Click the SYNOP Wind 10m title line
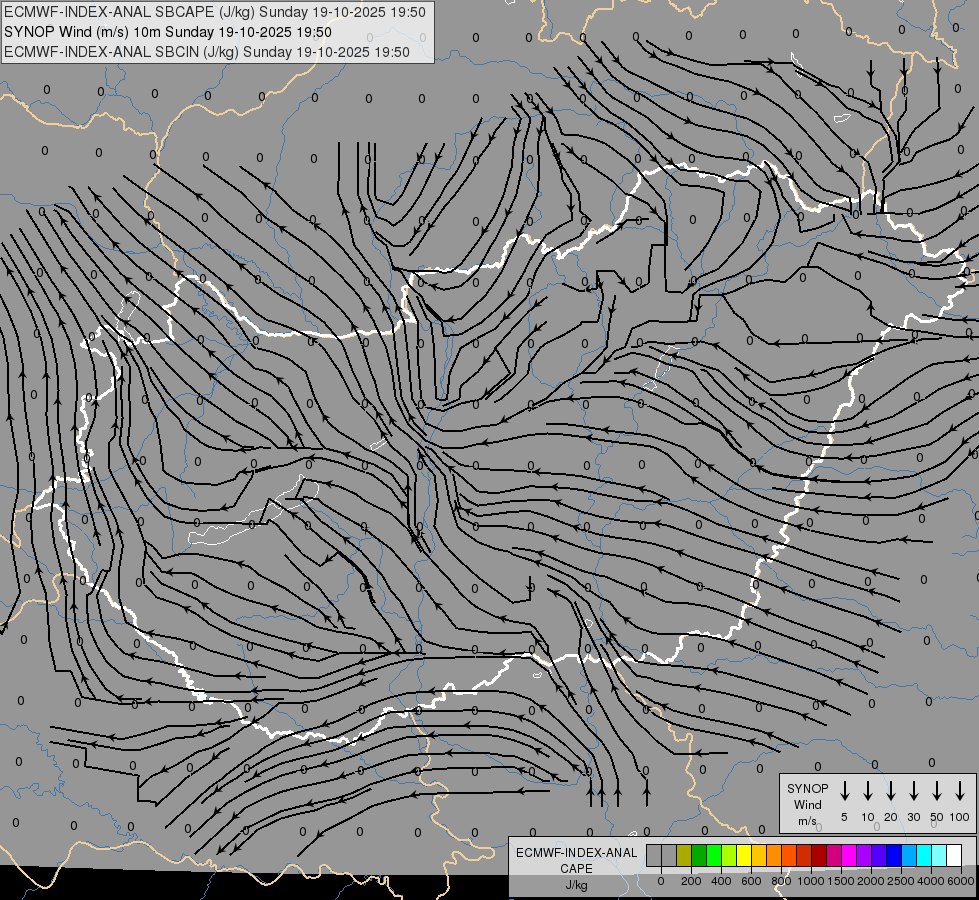This screenshot has width=979, height=900. 168,32
